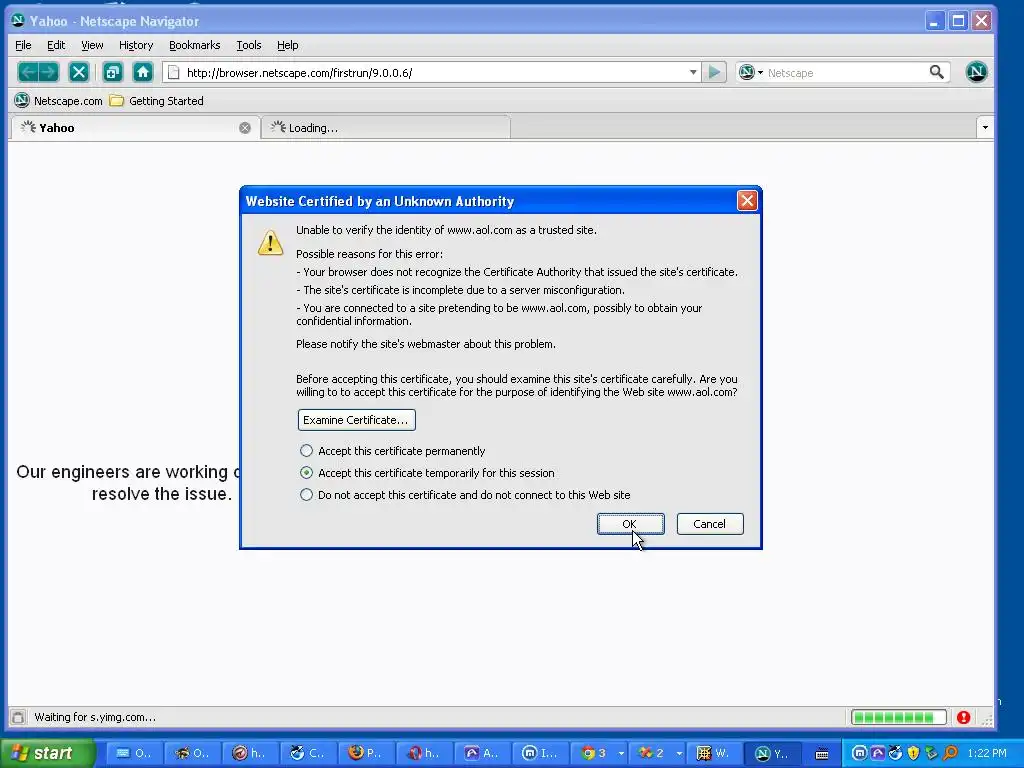Screen dimensions: 1024x768
Task: Open the Avant taskbar item labeled A..
Action: point(481,753)
